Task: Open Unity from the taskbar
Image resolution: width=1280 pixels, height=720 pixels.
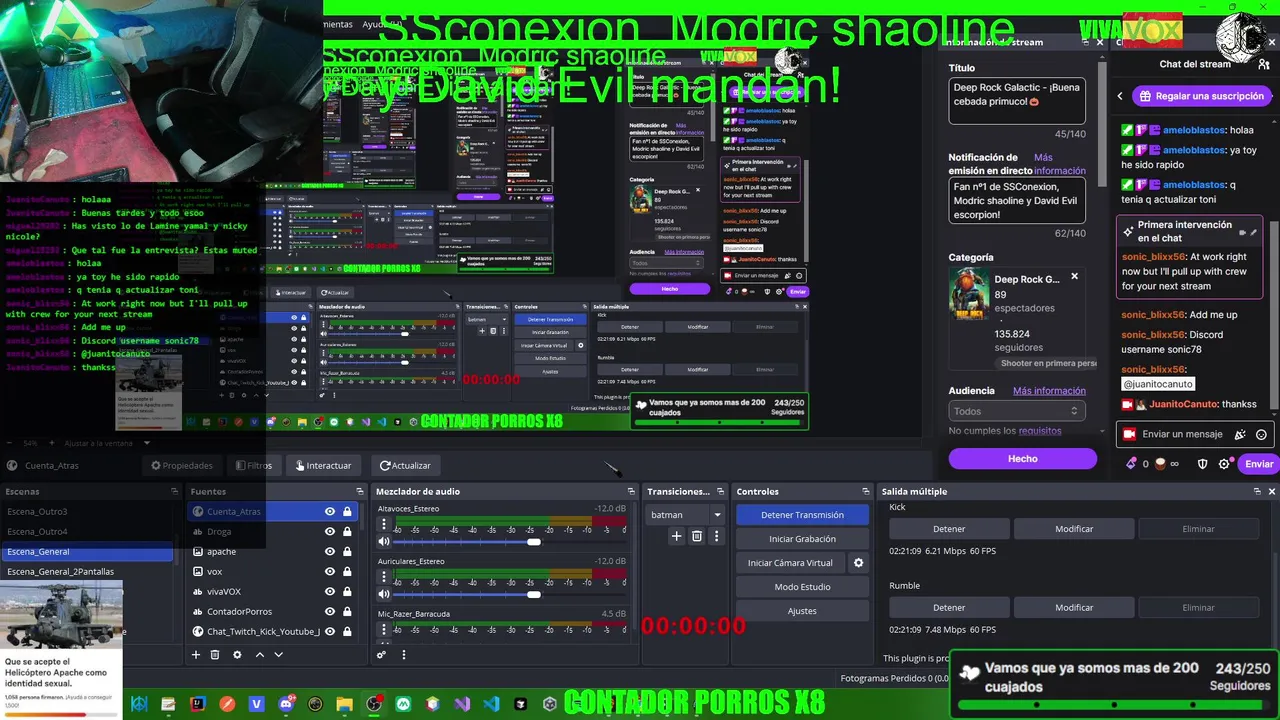Action: (x=549, y=704)
